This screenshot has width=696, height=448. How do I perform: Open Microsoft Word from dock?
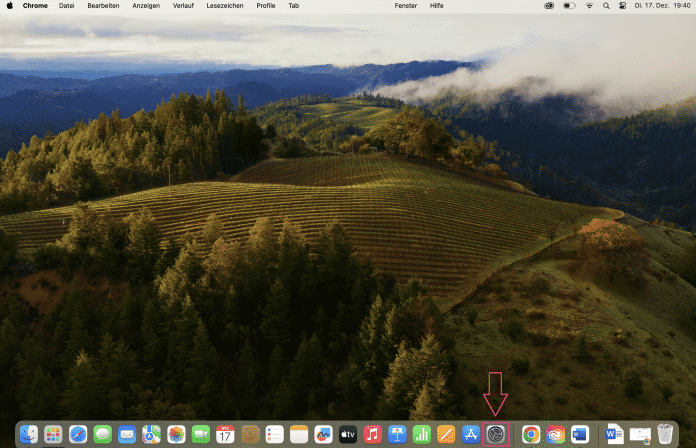coord(612,434)
